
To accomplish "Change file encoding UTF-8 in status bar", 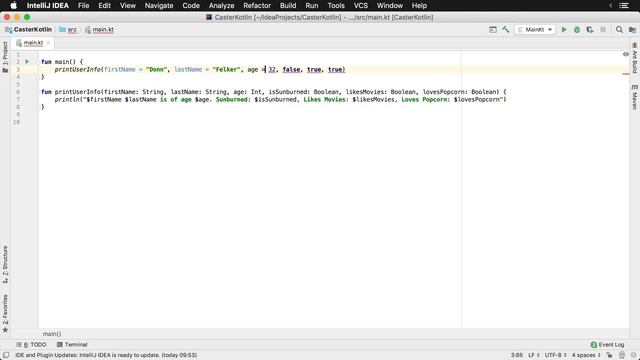I will tap(556, 355).
